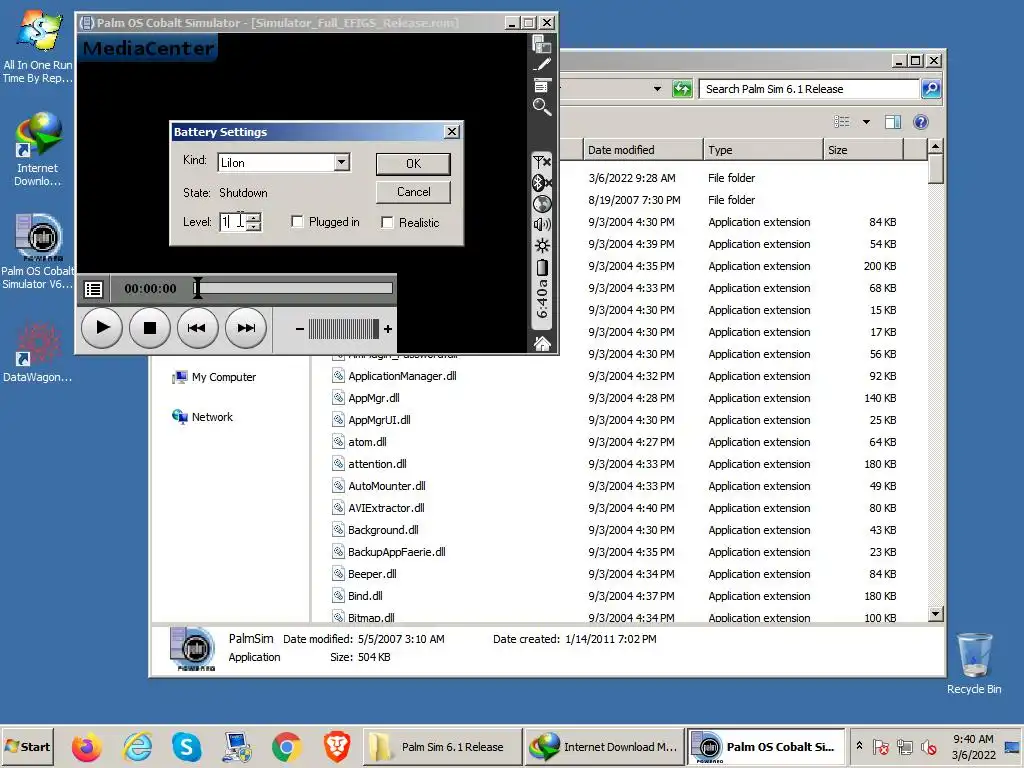Enable the Plugged in checkbox
Image resolution: width=1024 pixels, height=768 pixels.
(297, 222)
